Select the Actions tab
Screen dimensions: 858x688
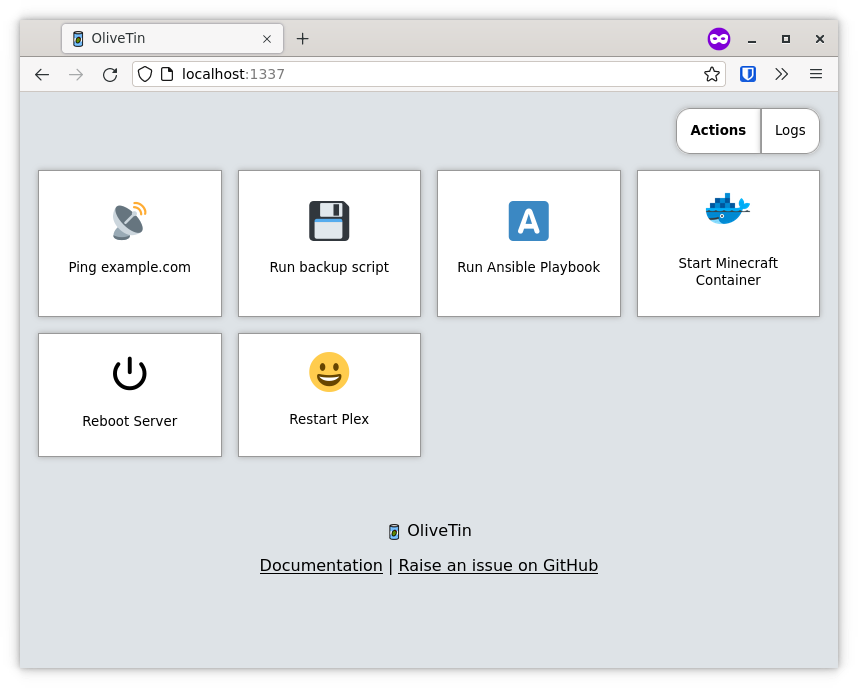click(717, 130)
